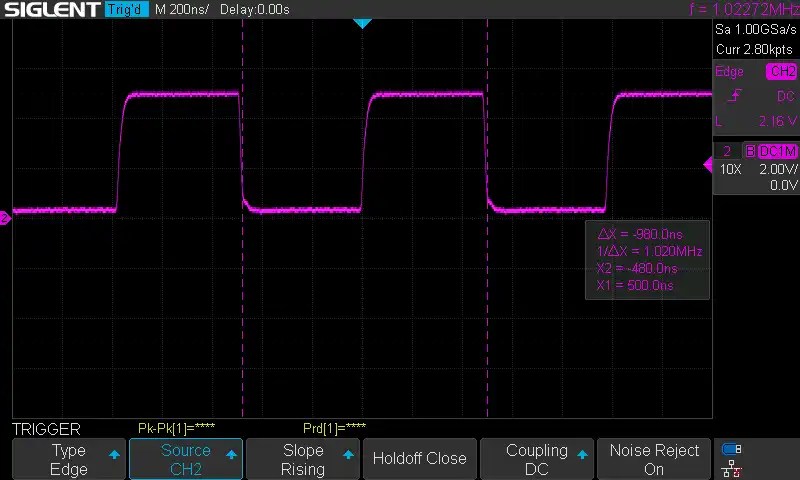Image resolution: width=800 pixels, height=480 pixels.
Task: Click the bandwidth limit B indicator
Action: click(750, 151)
